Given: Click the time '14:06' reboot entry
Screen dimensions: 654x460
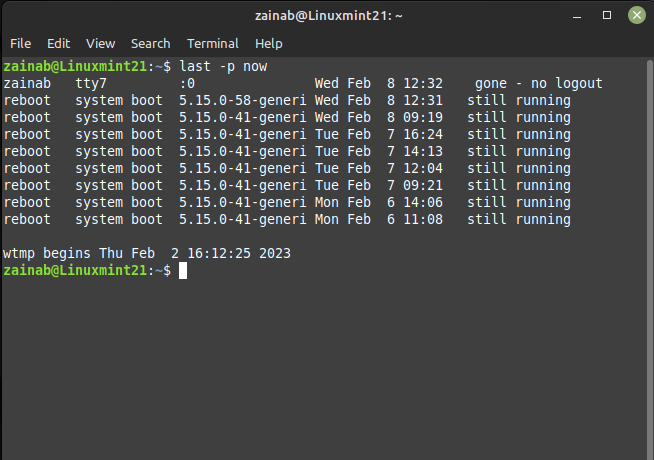Looking at the screenshot, I should 423,203.
